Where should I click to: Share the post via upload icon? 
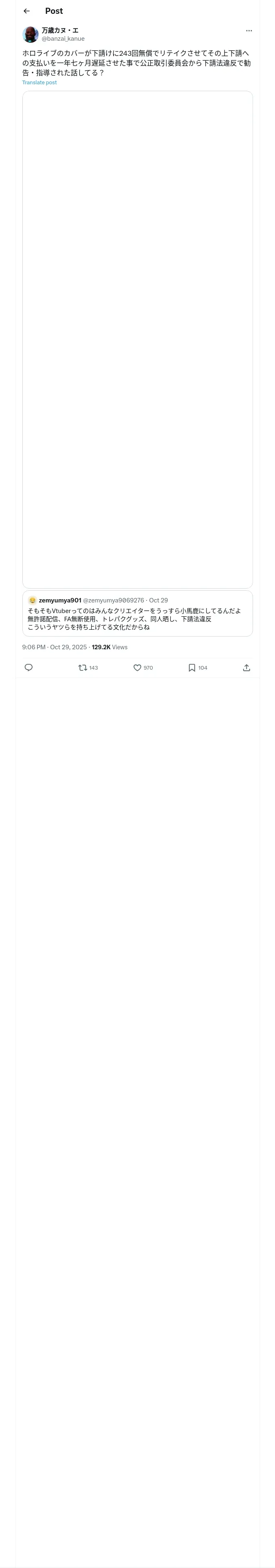pos(246,668)
